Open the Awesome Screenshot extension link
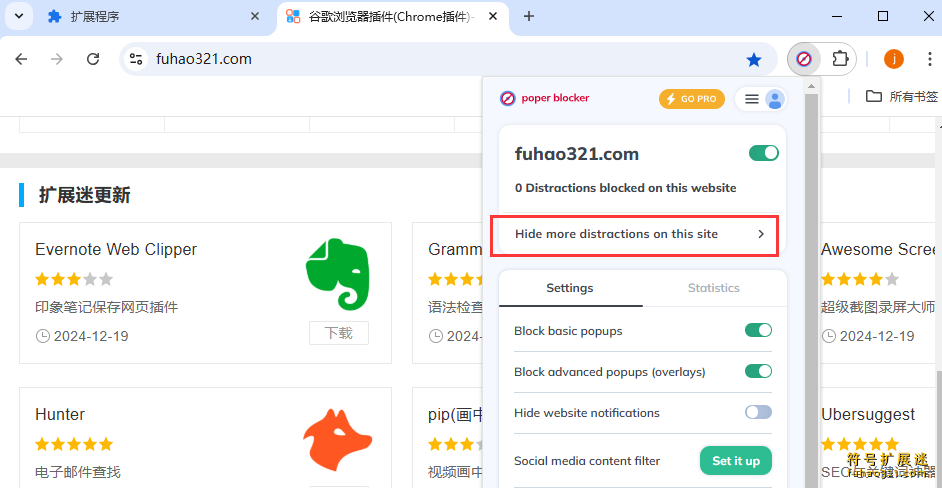This screenshot has height=488, width=942. 879,249
